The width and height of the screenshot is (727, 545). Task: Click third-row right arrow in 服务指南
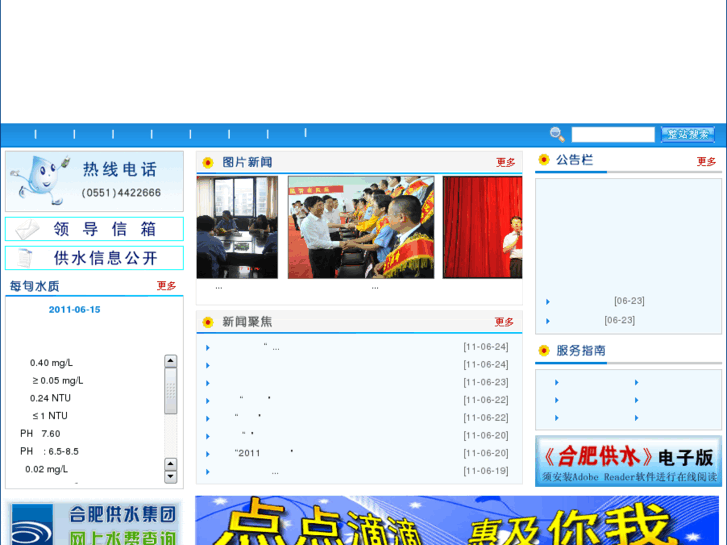[x=637, y=418]
